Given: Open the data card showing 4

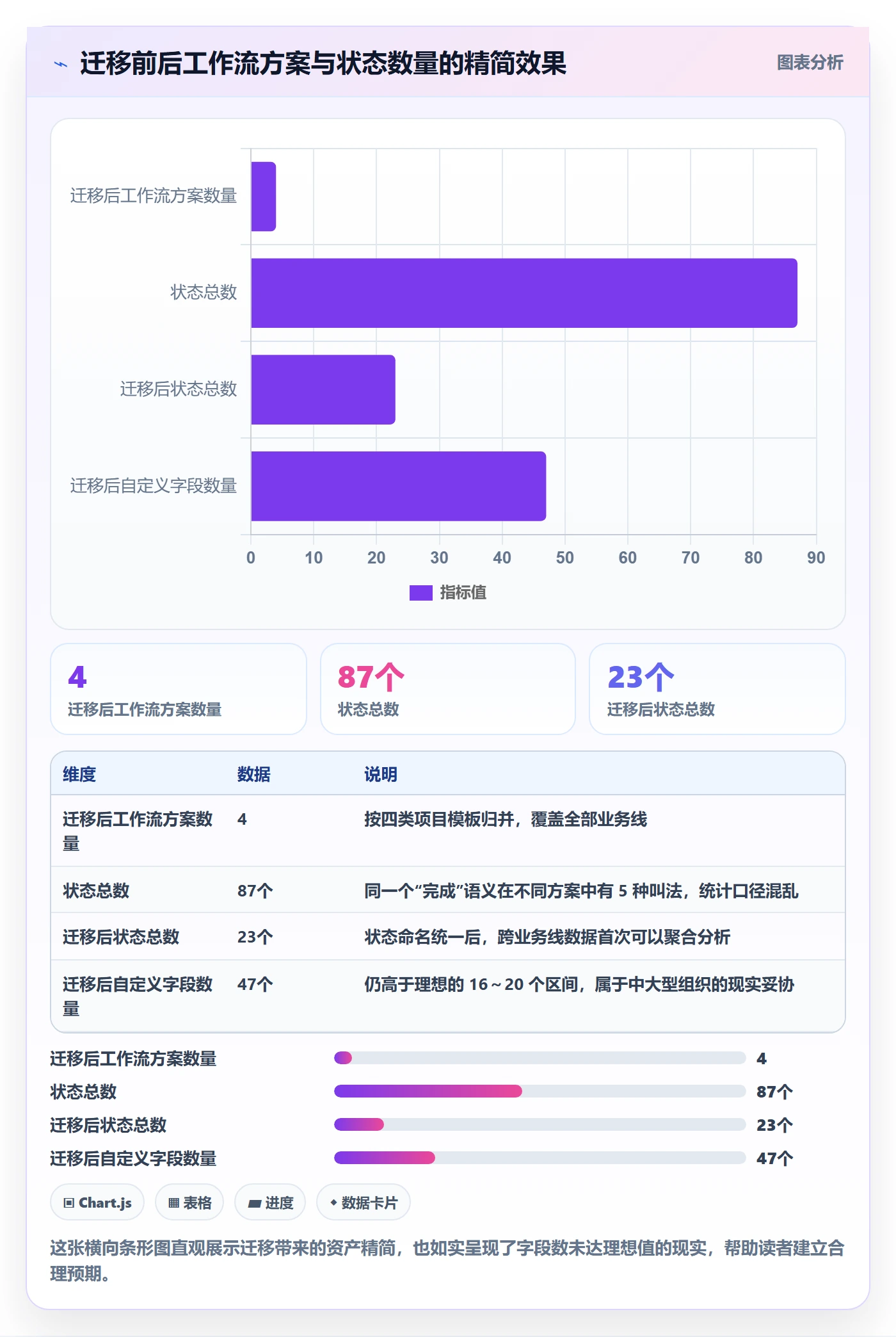Looking at the screenshot, I should pos(179,689).
